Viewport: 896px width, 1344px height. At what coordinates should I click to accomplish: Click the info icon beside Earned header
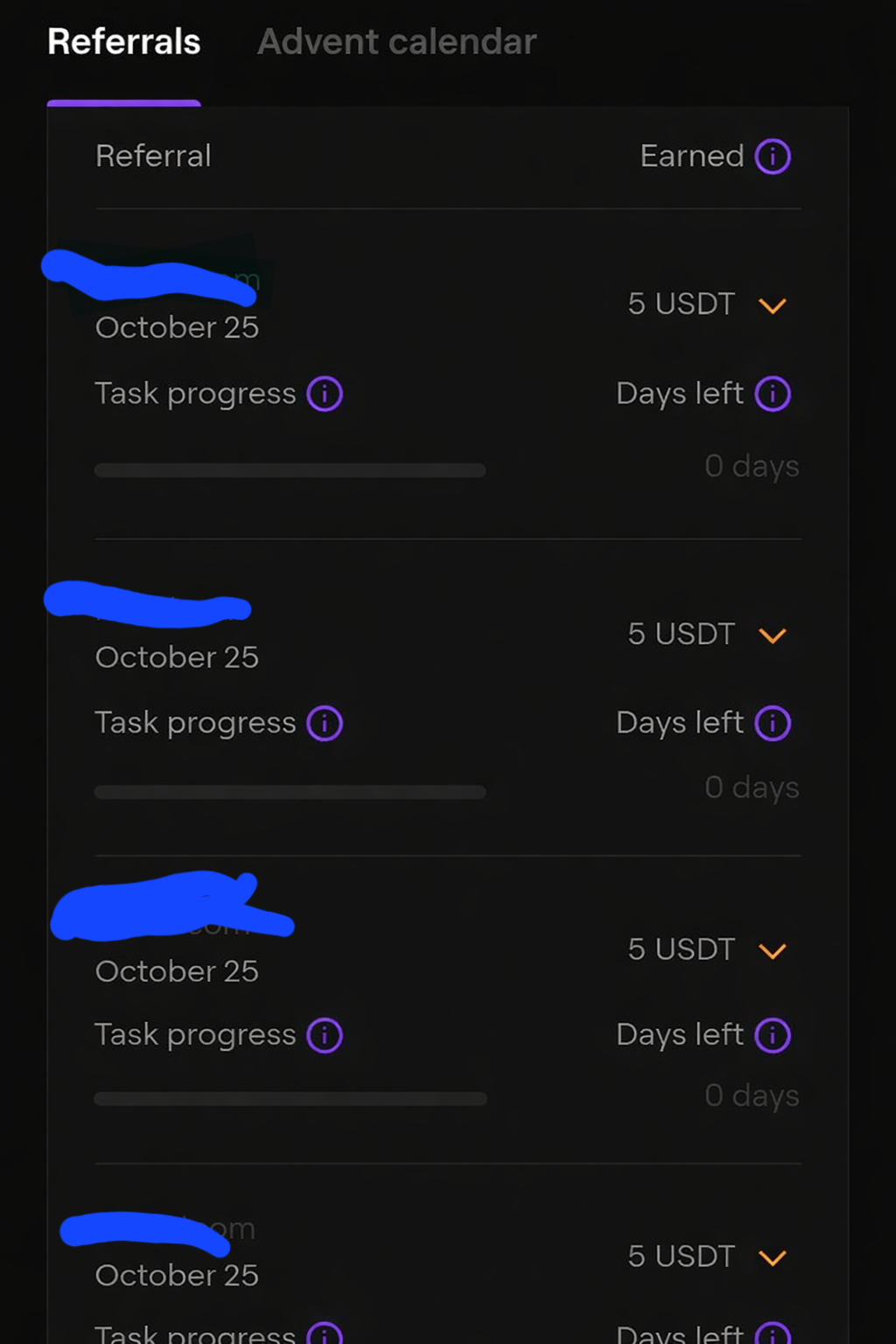pos(773,157)
